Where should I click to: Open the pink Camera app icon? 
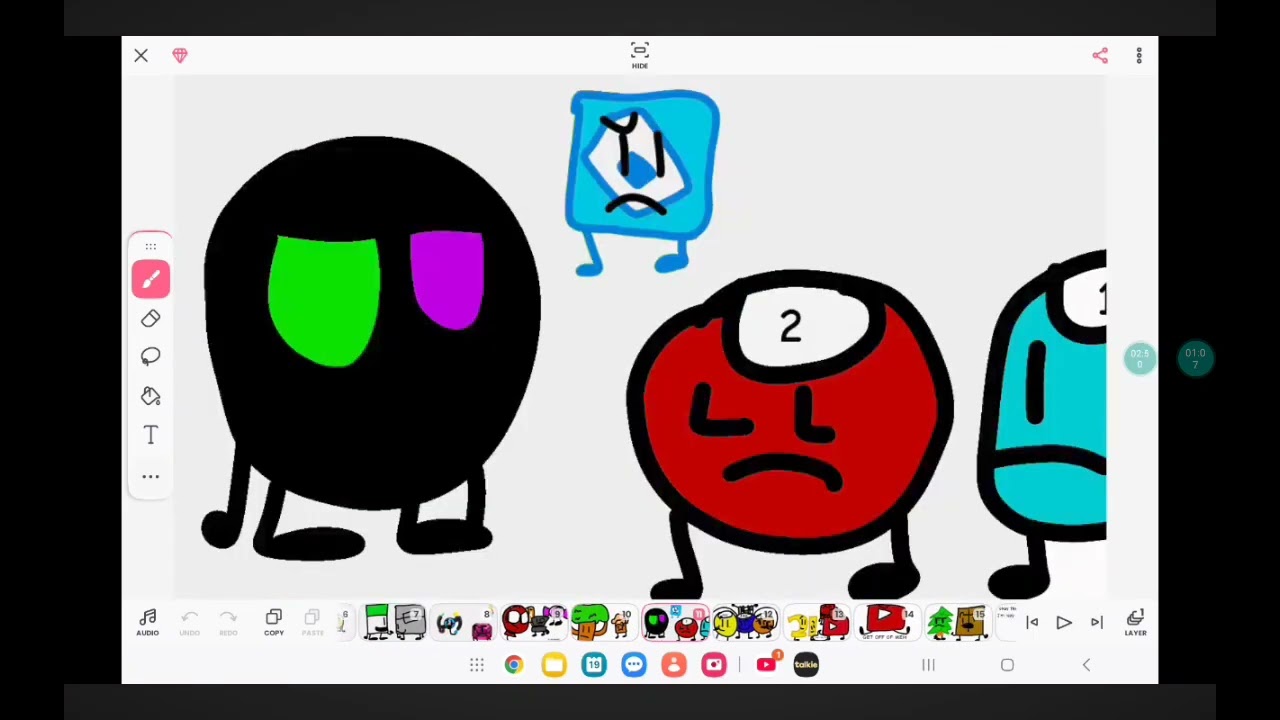pos(713,665)
